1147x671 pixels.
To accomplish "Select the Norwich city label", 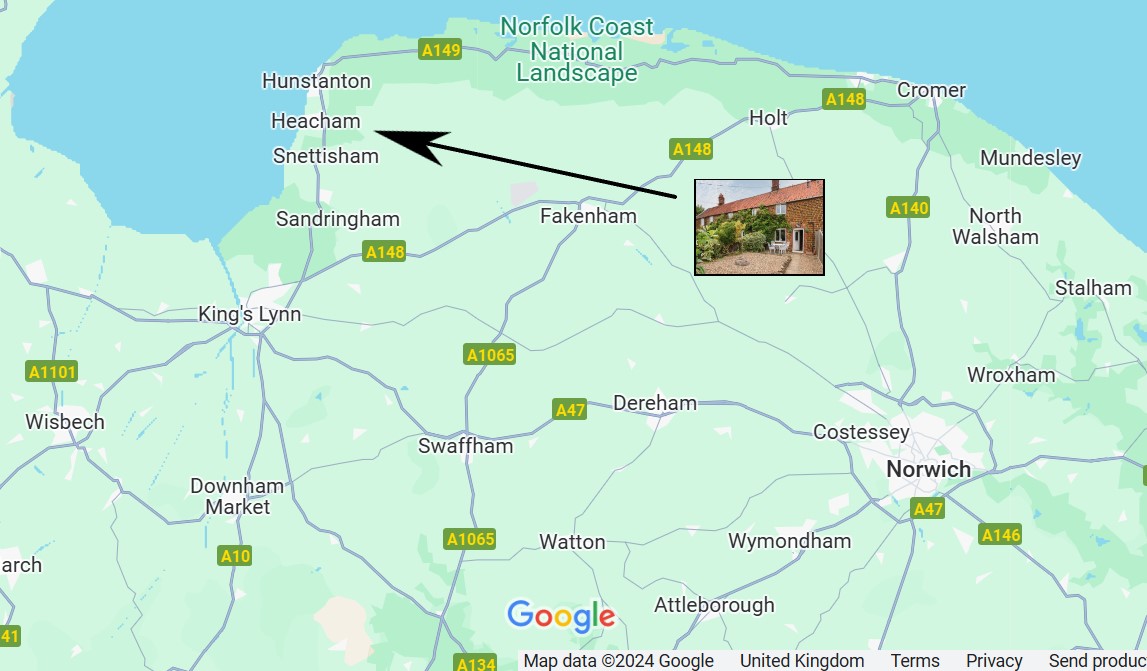I will (928, 469).
